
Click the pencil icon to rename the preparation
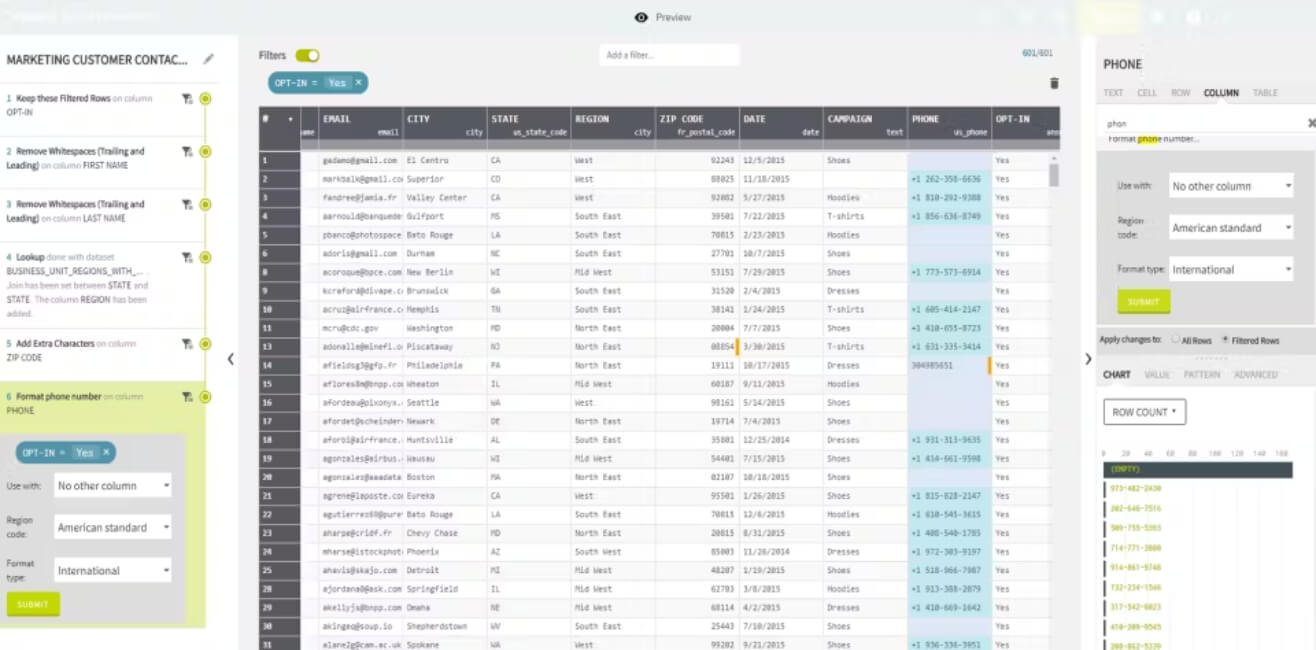pos(208,59)
